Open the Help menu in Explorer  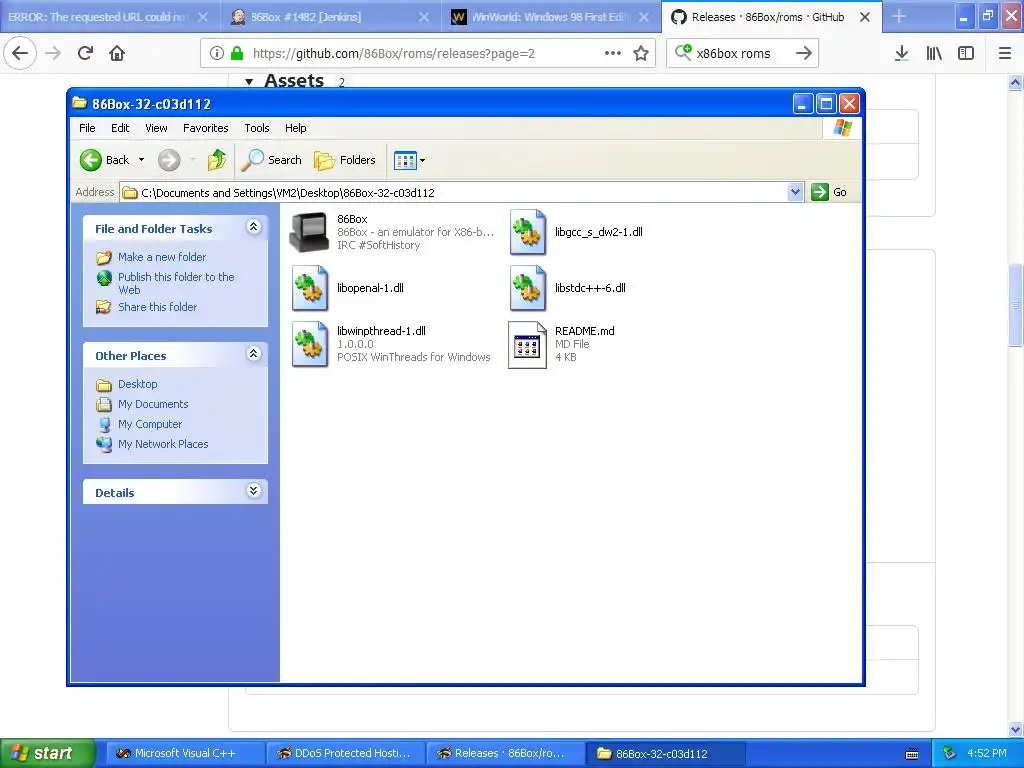click(295, 128)
